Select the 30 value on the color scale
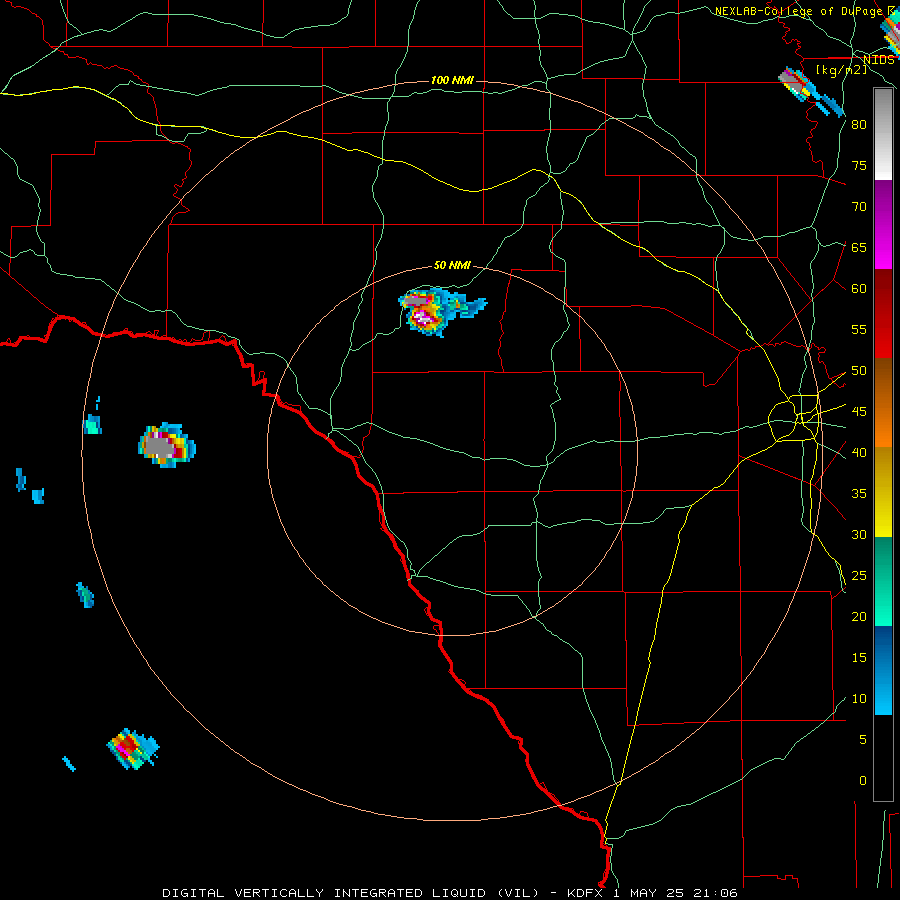The image size is (900, 900). [859, 534]
